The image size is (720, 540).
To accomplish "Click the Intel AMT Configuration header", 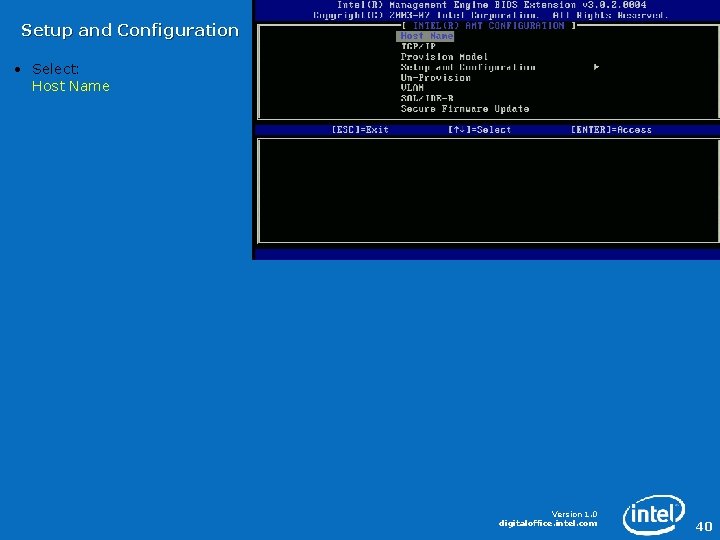I will click(489, 26).
